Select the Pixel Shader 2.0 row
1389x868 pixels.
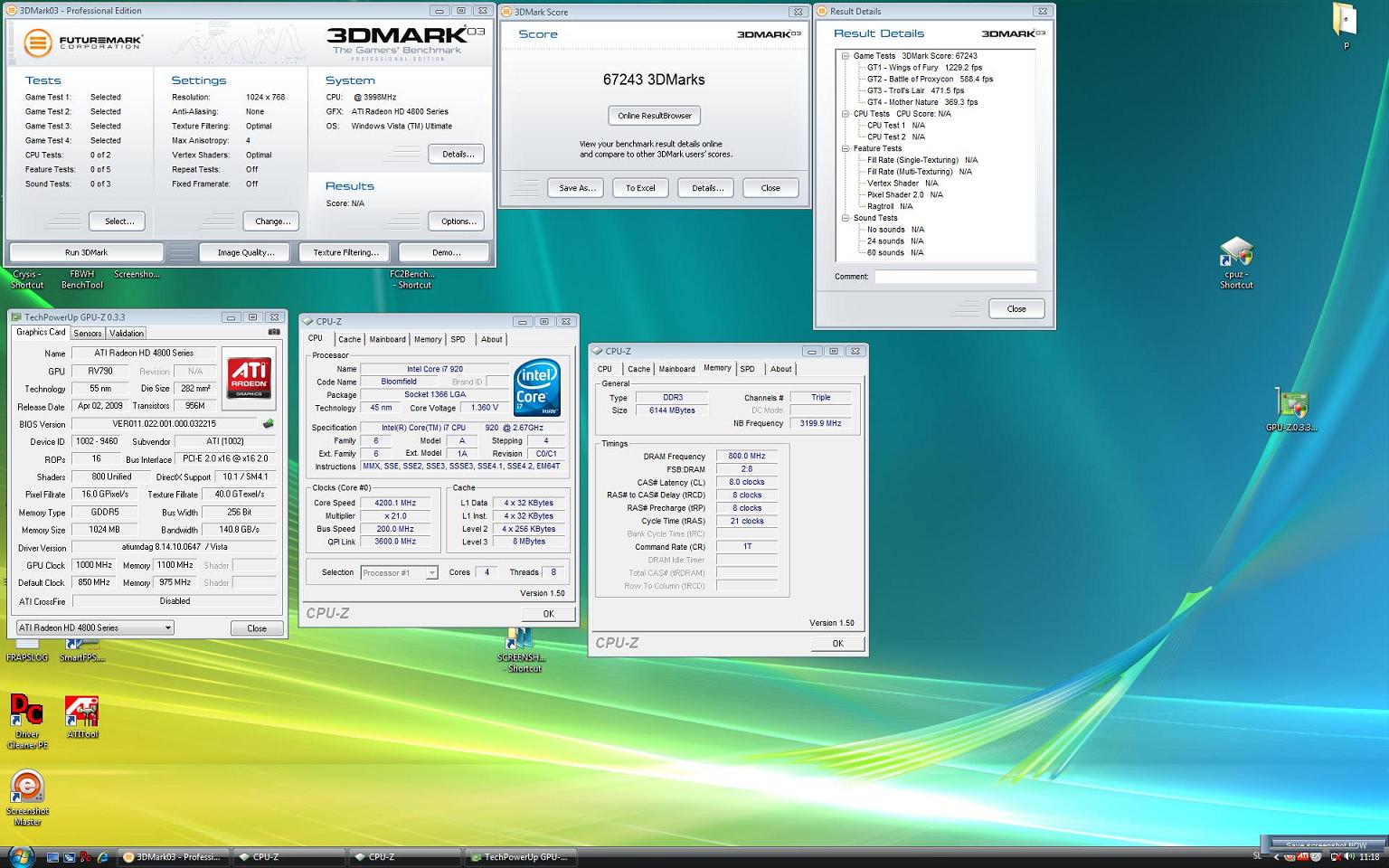tap(905, 194)
